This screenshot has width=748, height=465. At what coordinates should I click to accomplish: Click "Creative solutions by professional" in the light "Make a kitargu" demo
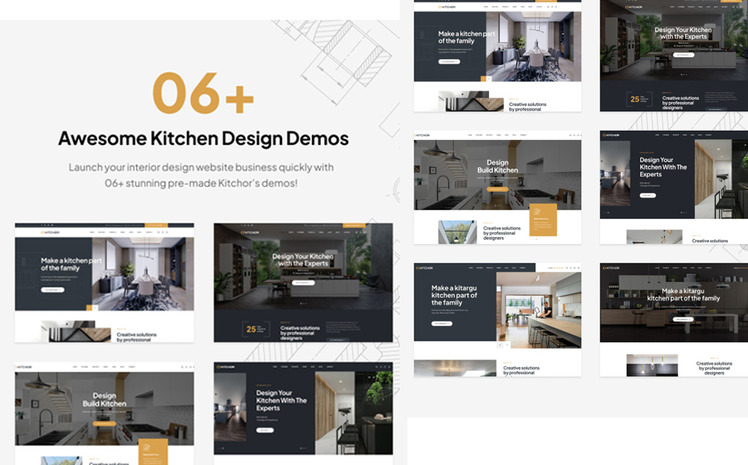click(521, 370)
